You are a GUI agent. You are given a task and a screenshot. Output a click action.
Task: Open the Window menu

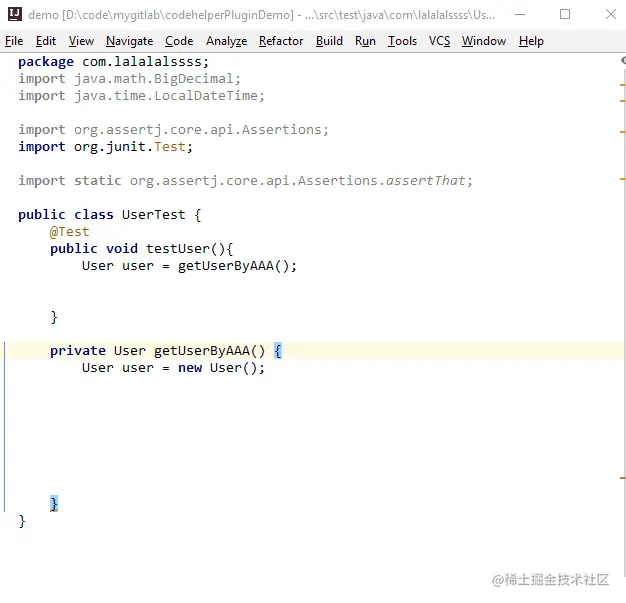pos(483,41)
